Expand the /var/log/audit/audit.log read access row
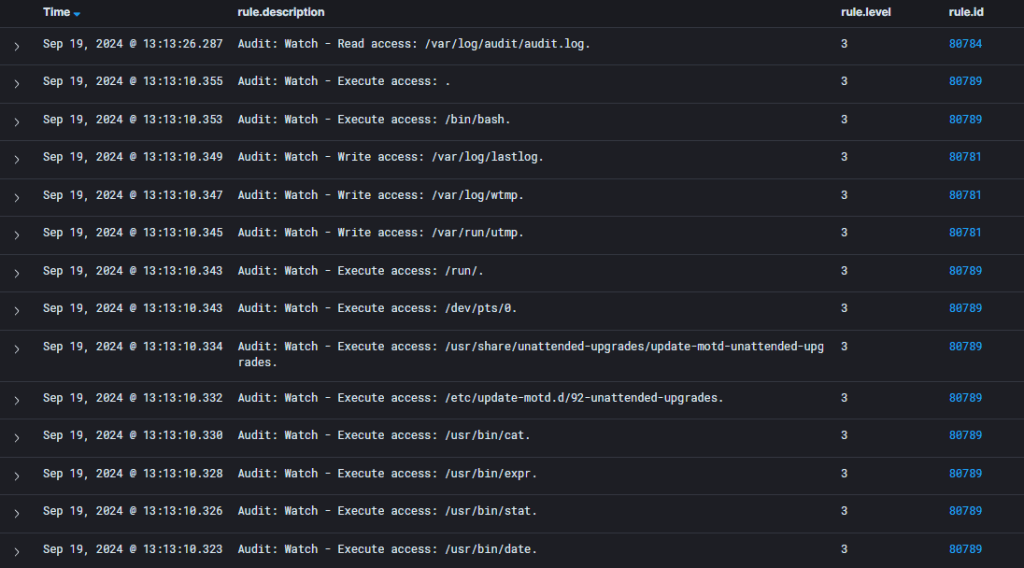Viewport: 1024px width, 568px height. [x=16, y=45]
